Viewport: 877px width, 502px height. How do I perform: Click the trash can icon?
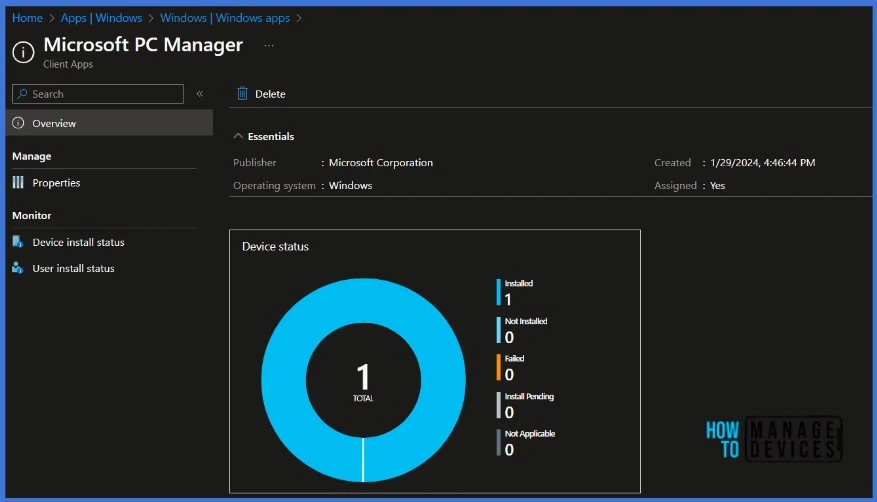242,93
